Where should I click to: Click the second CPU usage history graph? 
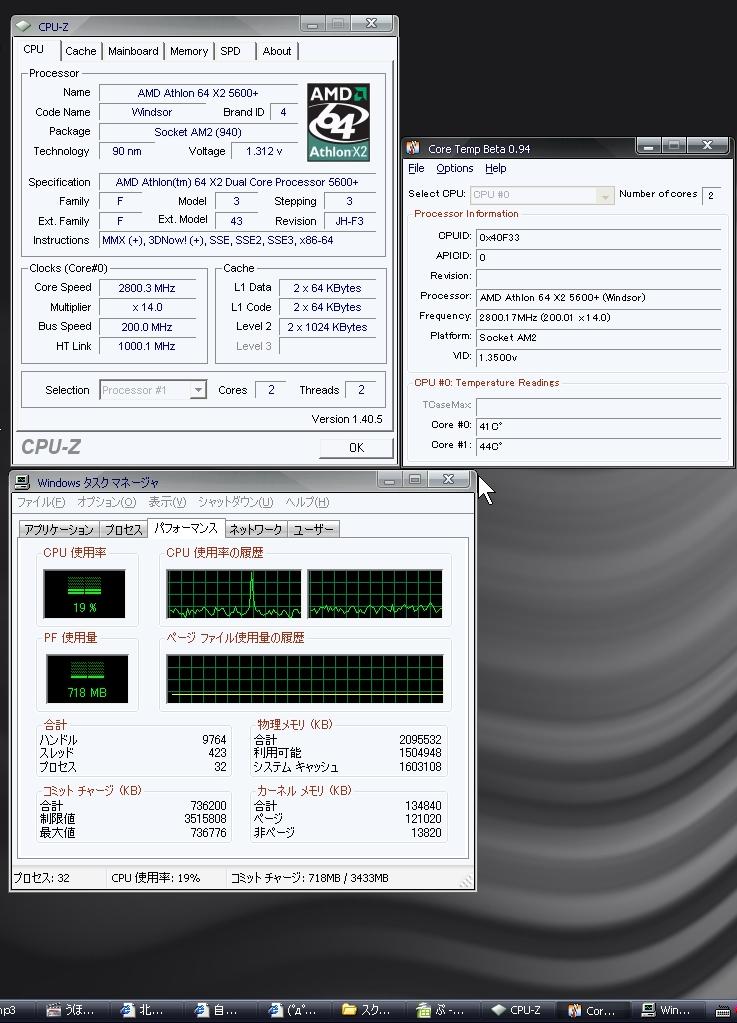374,594
